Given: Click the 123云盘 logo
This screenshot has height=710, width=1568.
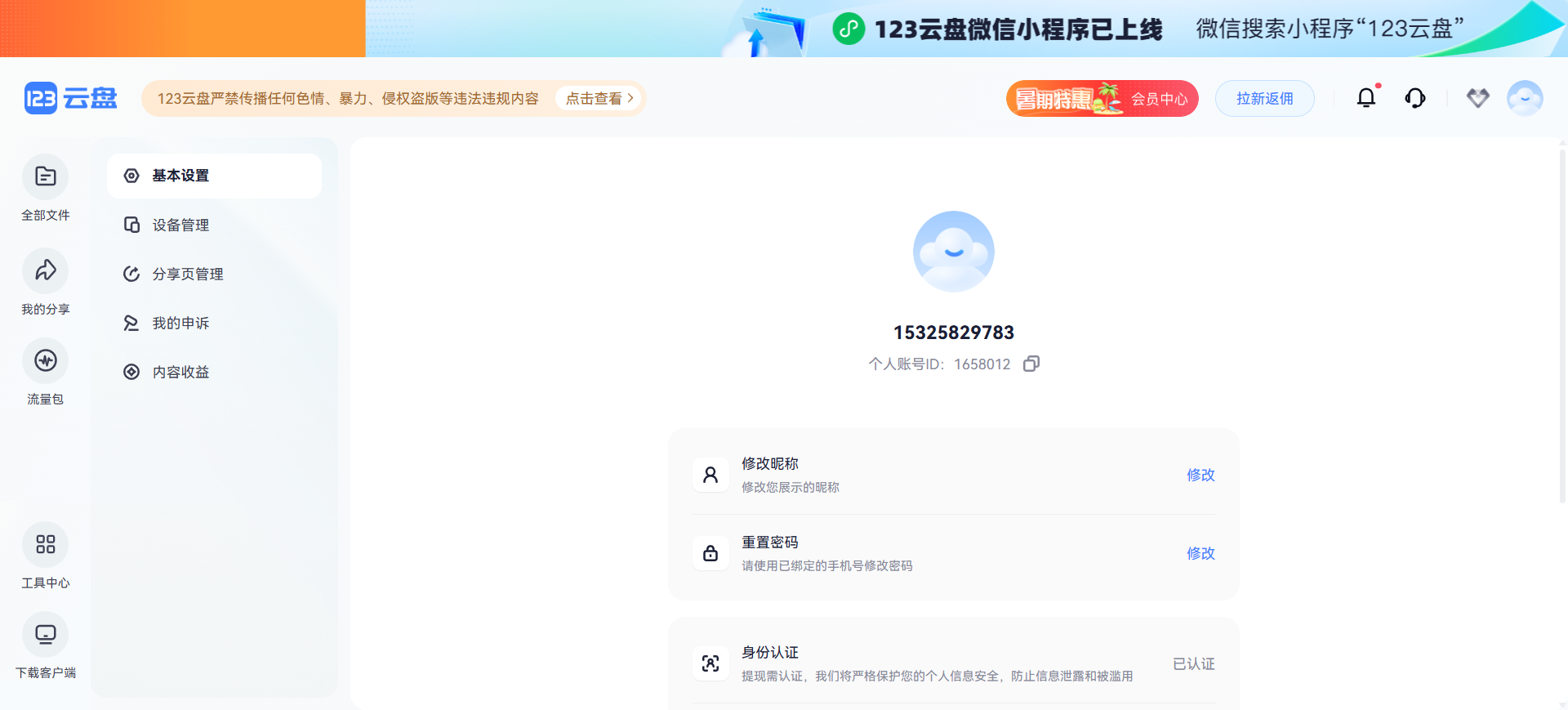Looking at the screenshot, I should tap(71, 98).
